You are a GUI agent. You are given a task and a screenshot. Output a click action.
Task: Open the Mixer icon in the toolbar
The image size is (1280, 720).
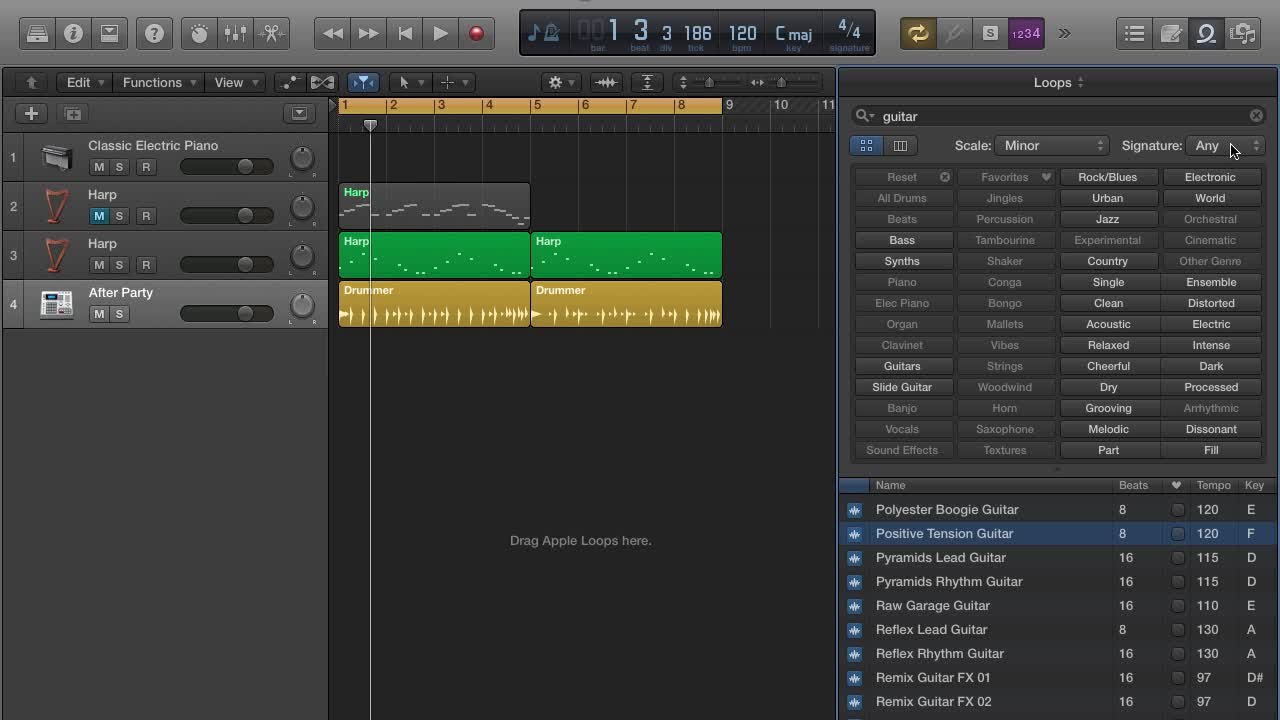[236, 33]
